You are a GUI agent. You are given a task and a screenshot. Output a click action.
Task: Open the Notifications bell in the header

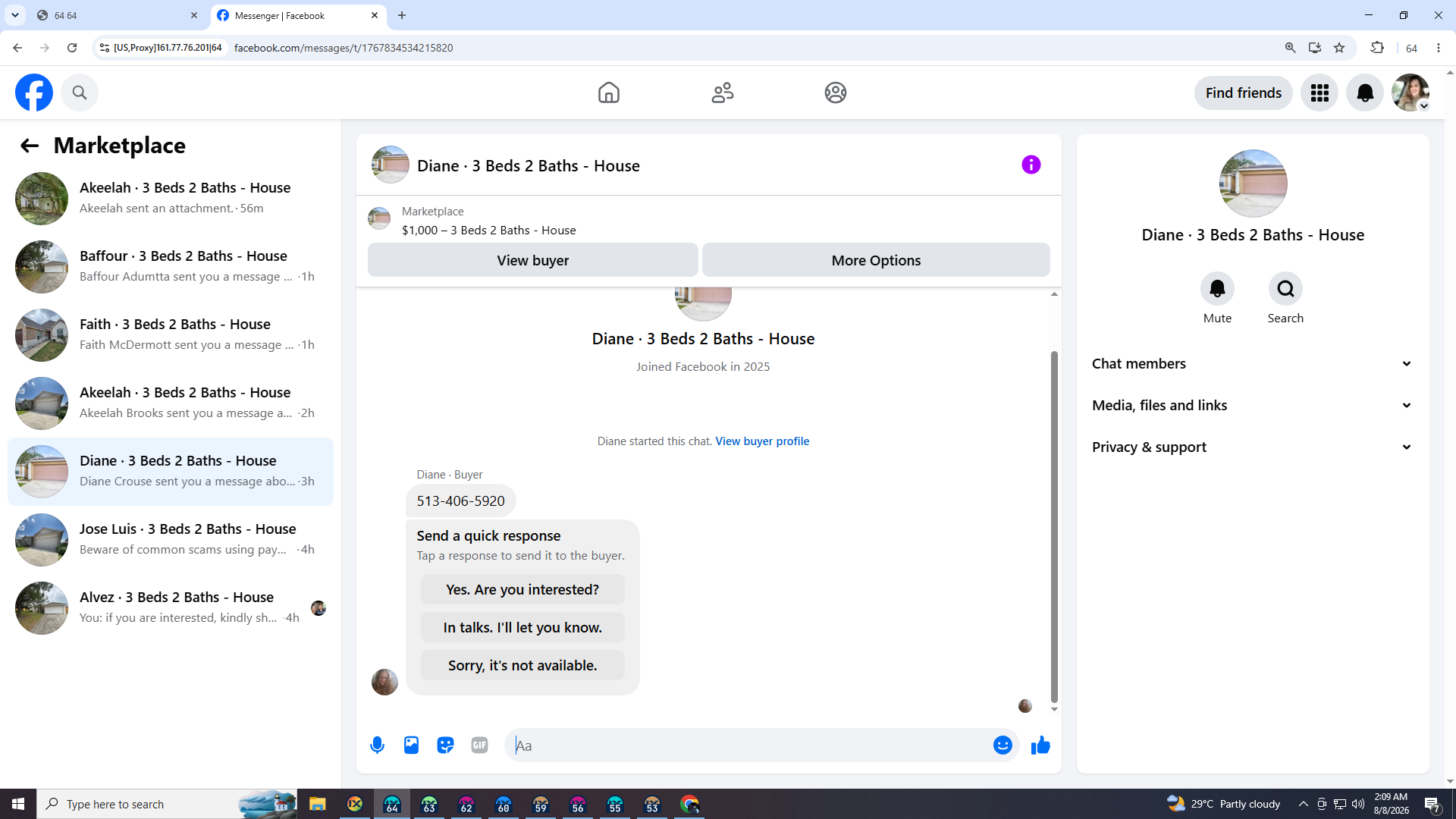1365,93
